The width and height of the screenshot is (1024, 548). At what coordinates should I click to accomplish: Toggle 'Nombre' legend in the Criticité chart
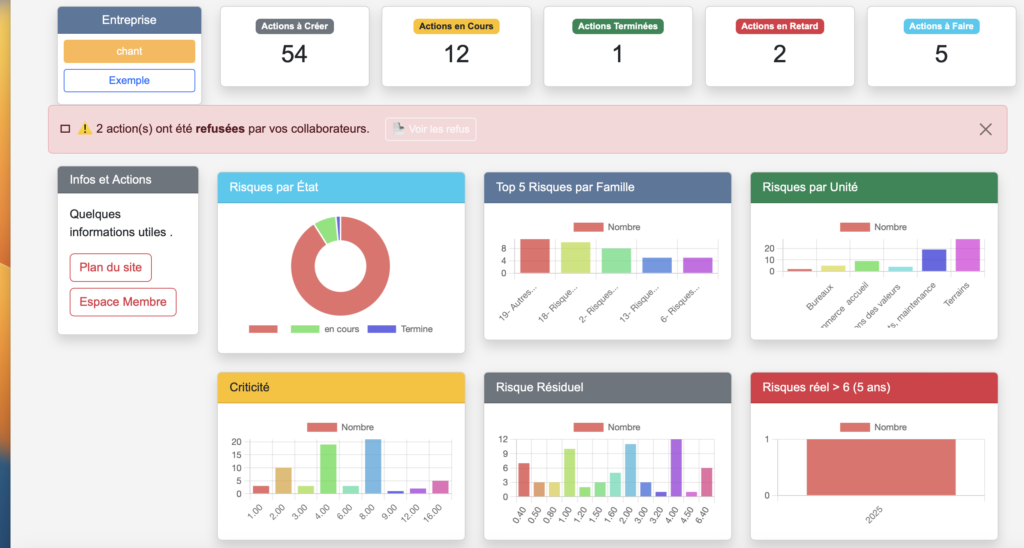tap(340, 427)
